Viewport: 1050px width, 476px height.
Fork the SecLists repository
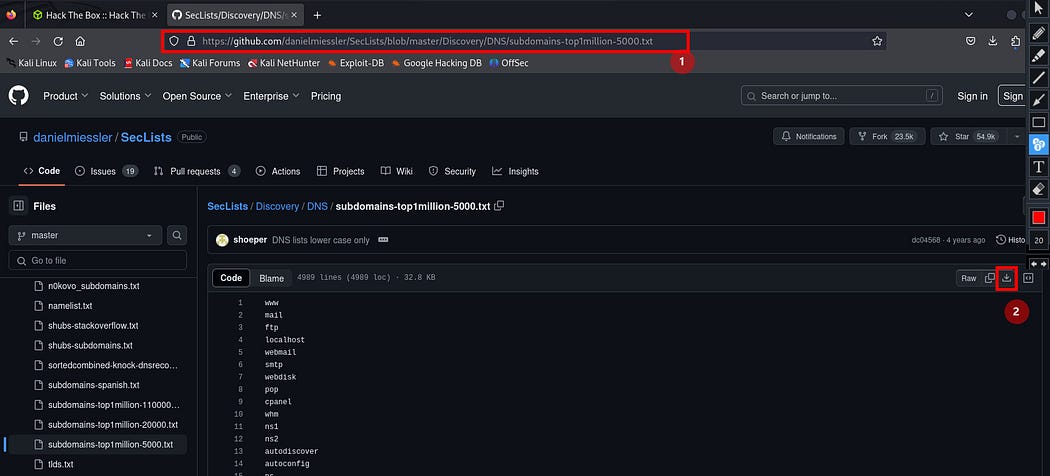click(887, 137)
